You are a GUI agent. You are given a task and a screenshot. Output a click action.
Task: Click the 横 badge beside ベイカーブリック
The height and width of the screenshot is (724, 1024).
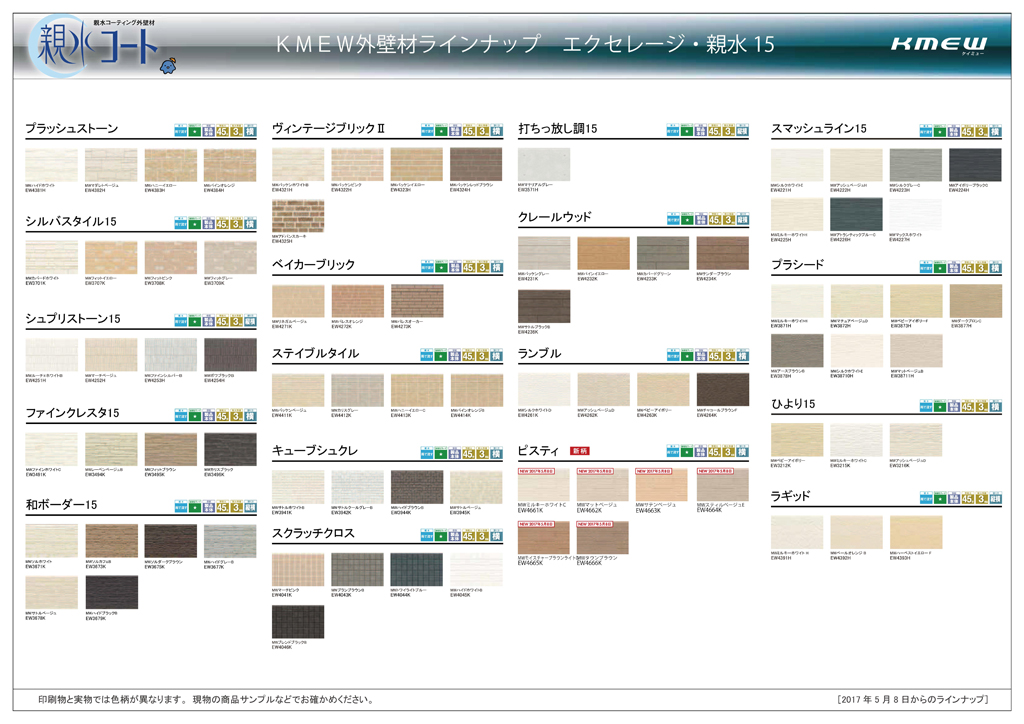[x=496, y=267]
